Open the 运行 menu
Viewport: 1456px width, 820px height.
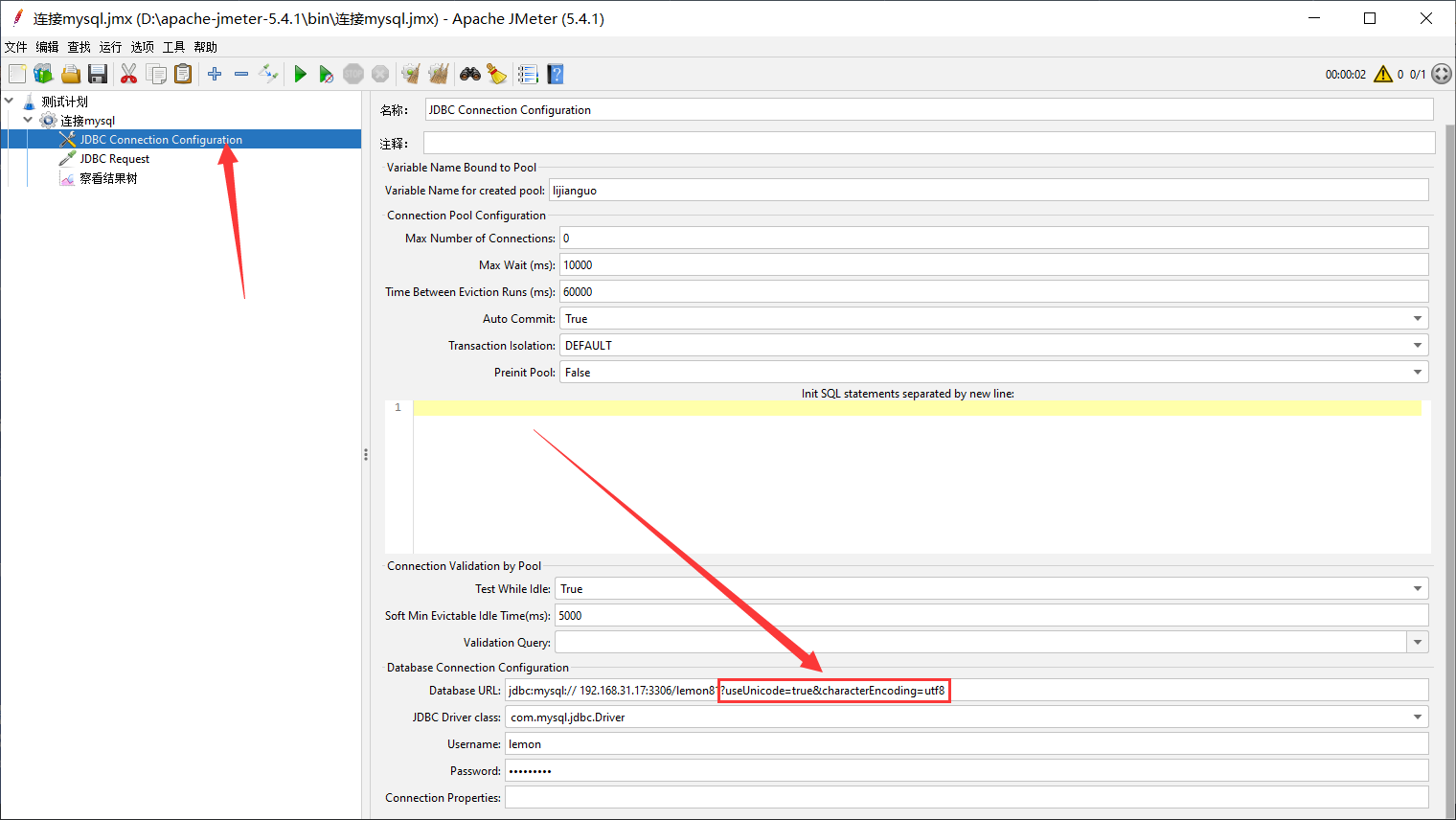(110, 47)
